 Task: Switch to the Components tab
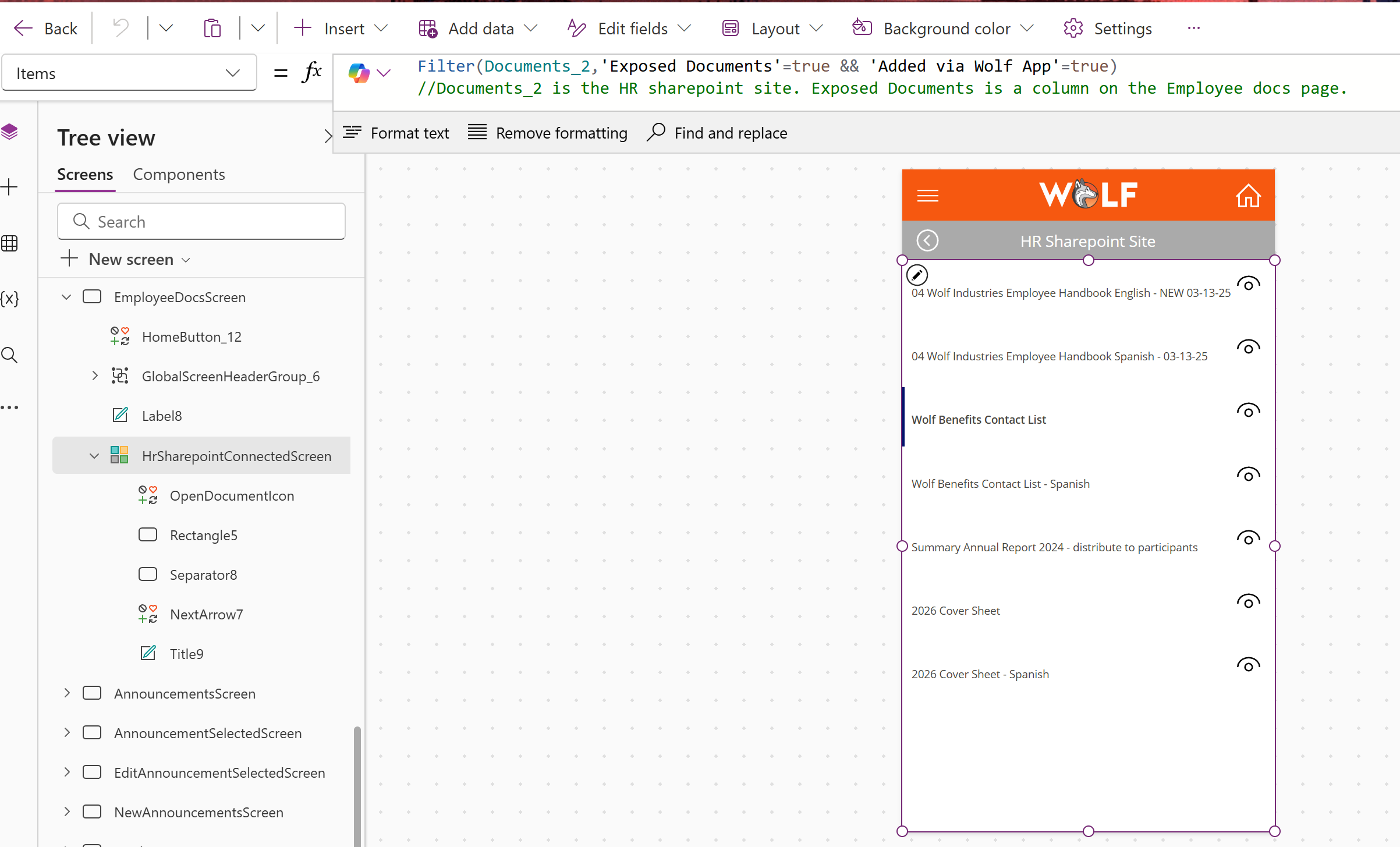[x=179, y=174]
